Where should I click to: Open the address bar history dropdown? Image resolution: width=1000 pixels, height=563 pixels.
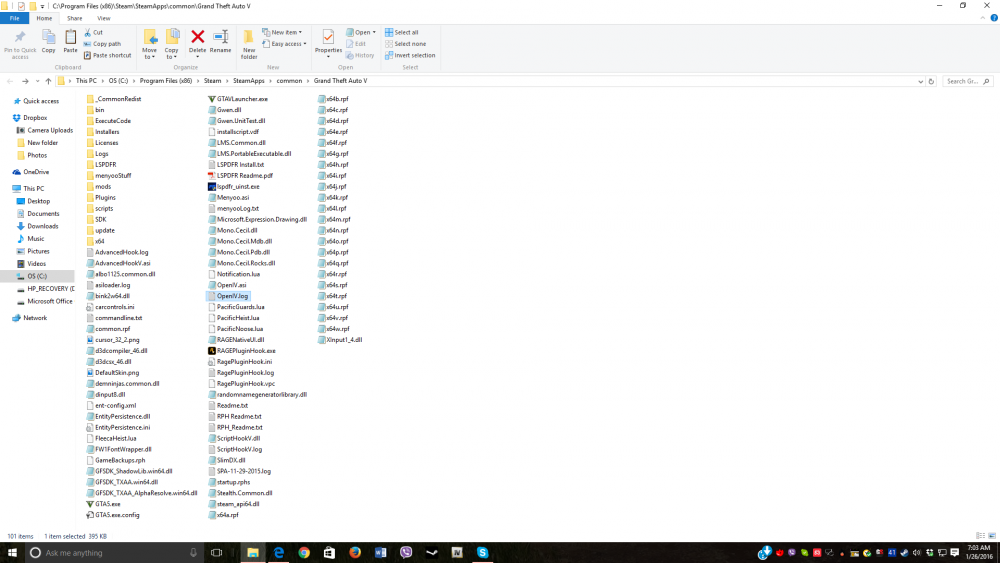pyautogui.click(x=920, y=82)
